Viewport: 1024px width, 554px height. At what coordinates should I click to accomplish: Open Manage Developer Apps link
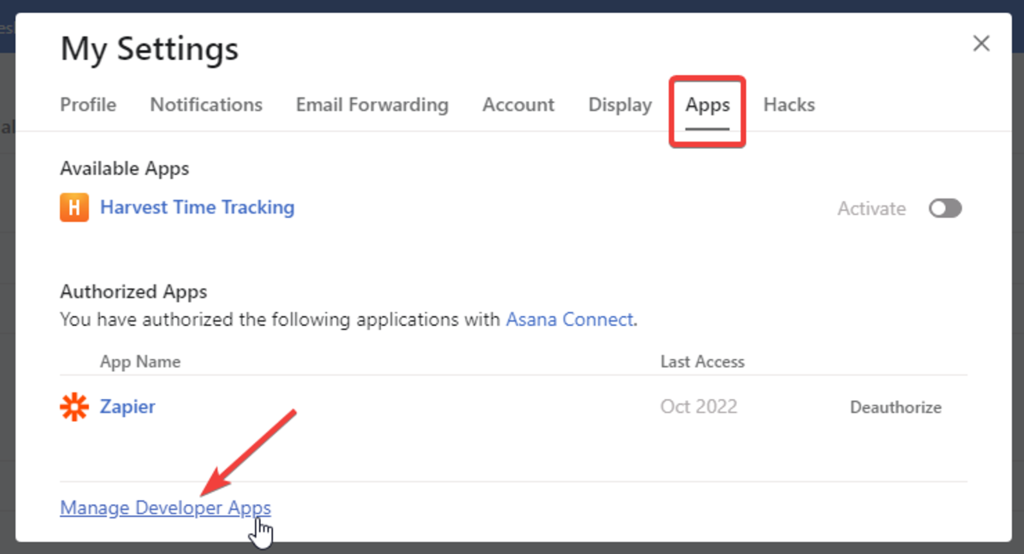coord(165,508)
